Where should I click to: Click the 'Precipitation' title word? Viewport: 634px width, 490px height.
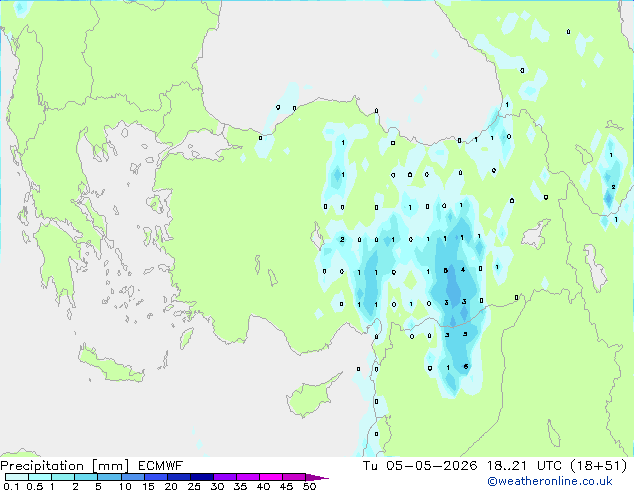(x=42, y=466)
